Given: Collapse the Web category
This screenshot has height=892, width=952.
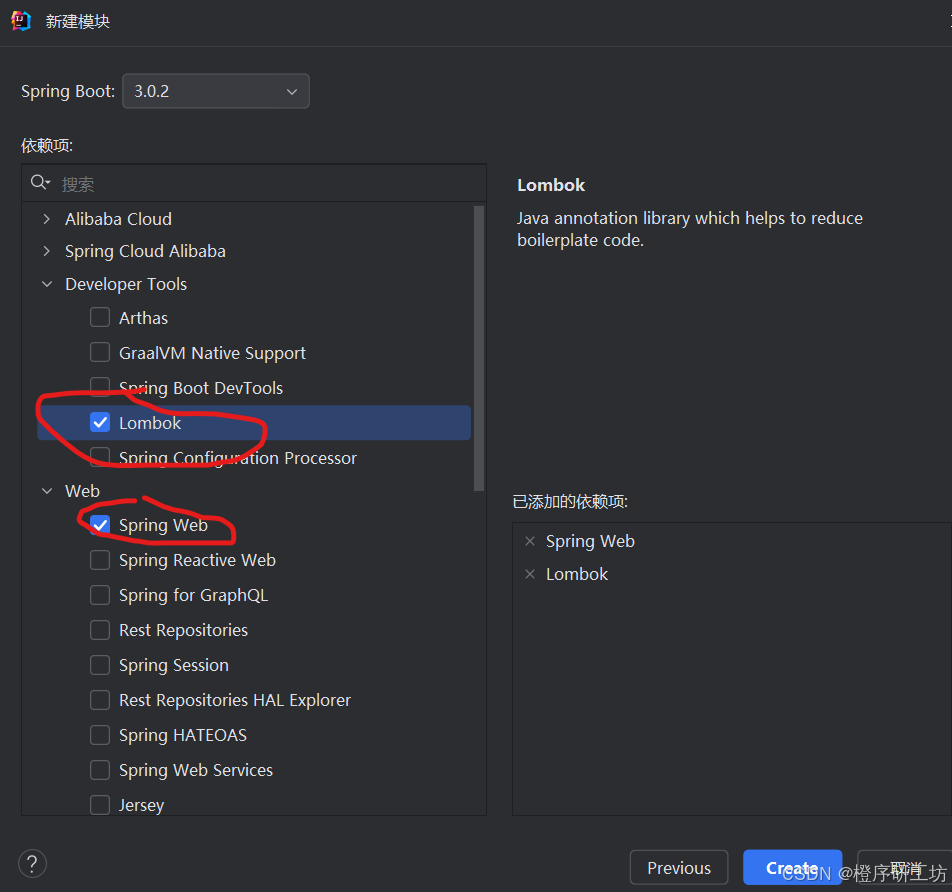Looking at the screenshot, I should point(47,491).
